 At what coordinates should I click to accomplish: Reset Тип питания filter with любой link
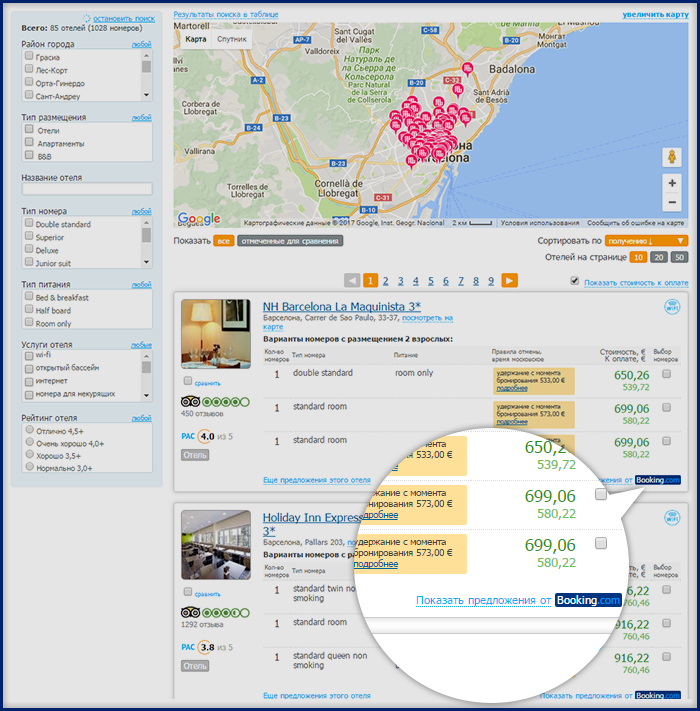coord(141,284)
